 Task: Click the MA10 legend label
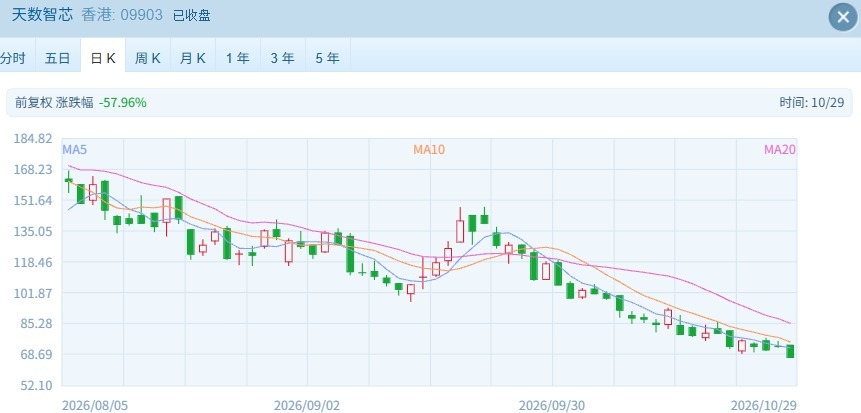coord(429,149)
